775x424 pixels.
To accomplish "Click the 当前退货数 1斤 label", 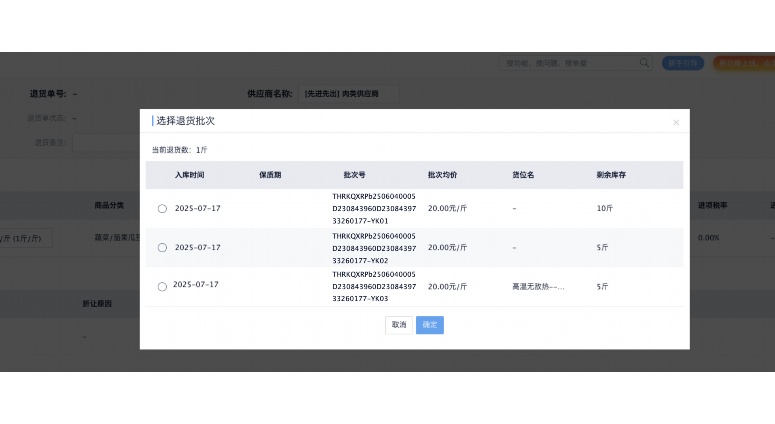I will [179, 150].
